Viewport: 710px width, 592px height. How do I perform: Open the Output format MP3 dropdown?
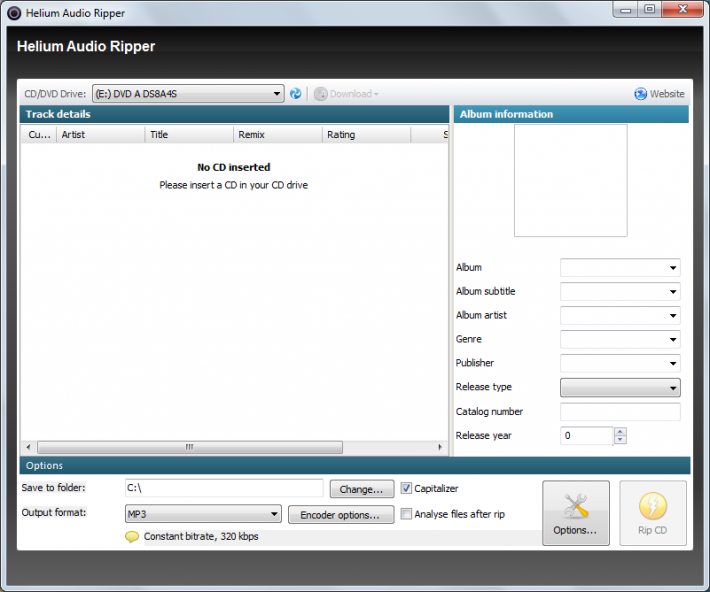pos(203,514)
